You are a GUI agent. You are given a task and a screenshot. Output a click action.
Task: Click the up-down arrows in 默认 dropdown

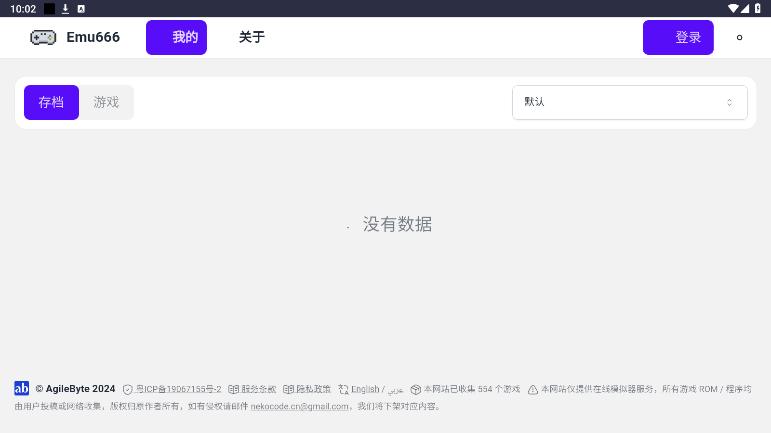click(729, 102)
